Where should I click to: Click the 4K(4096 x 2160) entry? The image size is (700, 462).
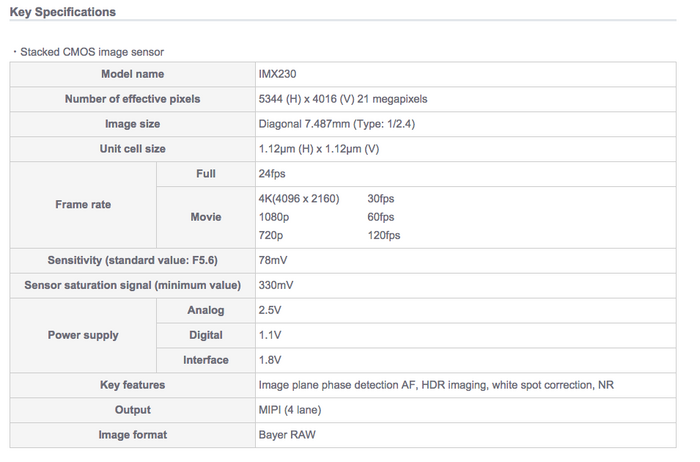(x=298, y=199)
